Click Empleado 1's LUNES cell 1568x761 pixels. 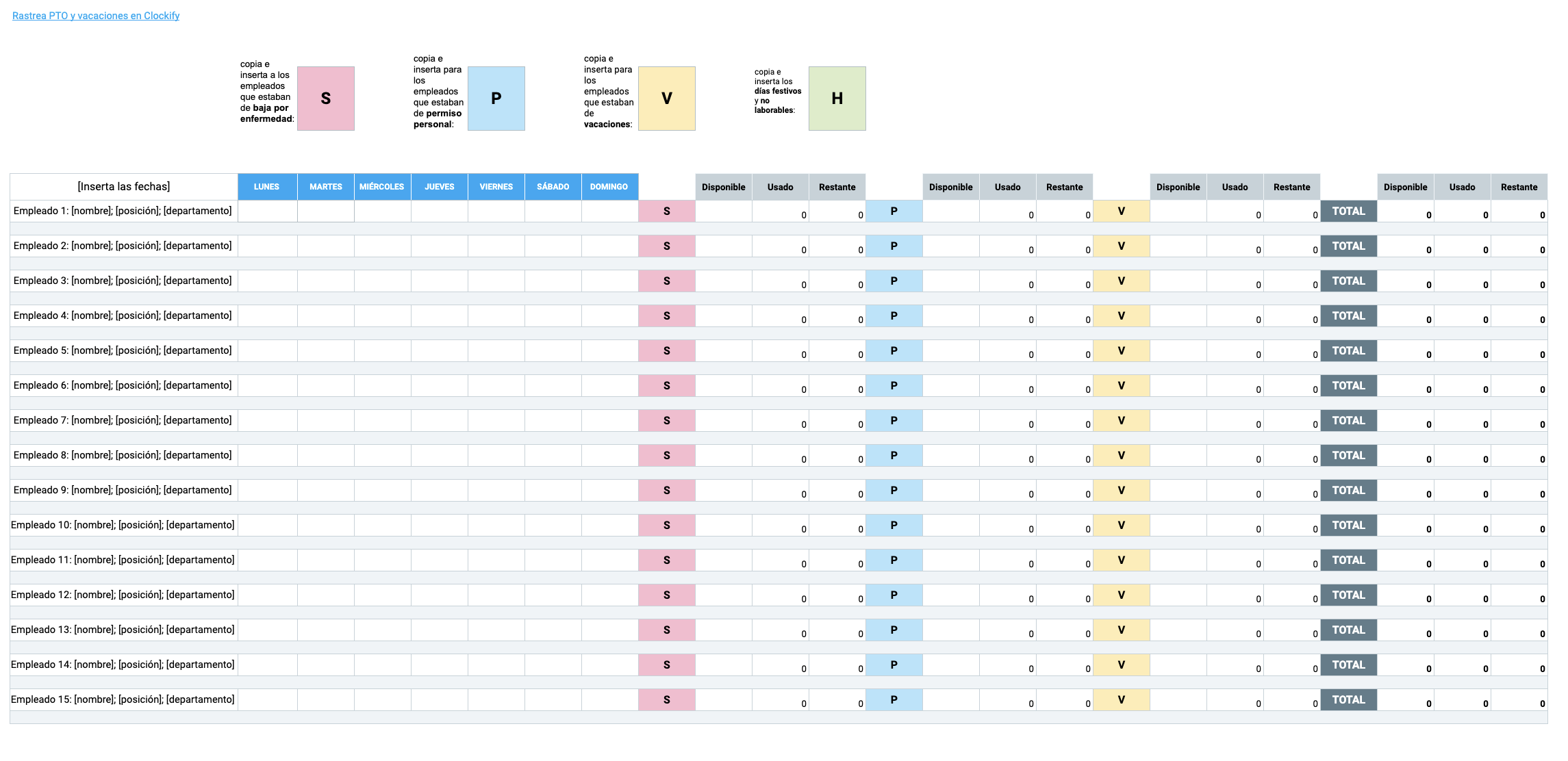[268, 211]
